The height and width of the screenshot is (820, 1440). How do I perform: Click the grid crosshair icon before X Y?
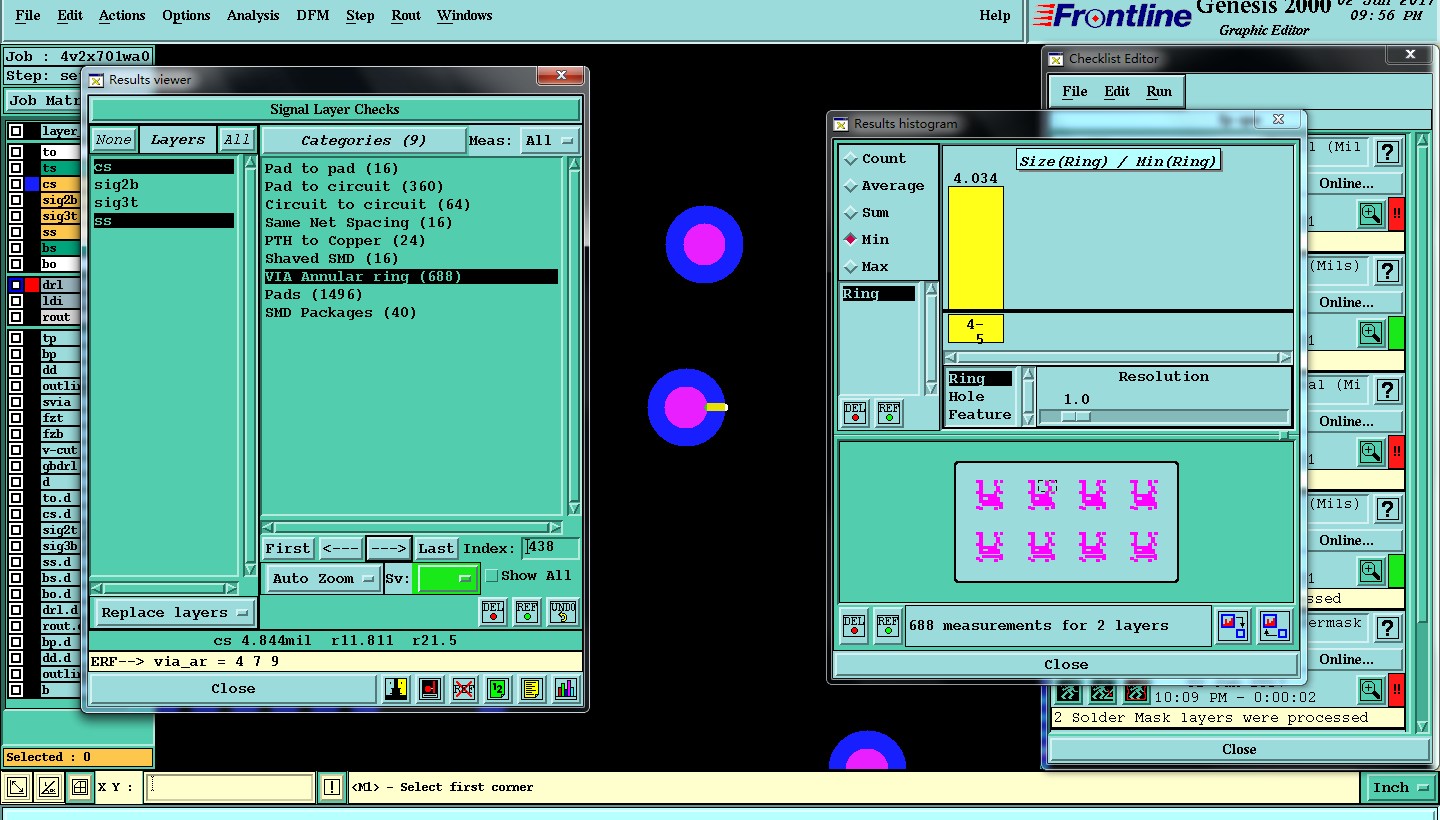(x=80, y=788)
